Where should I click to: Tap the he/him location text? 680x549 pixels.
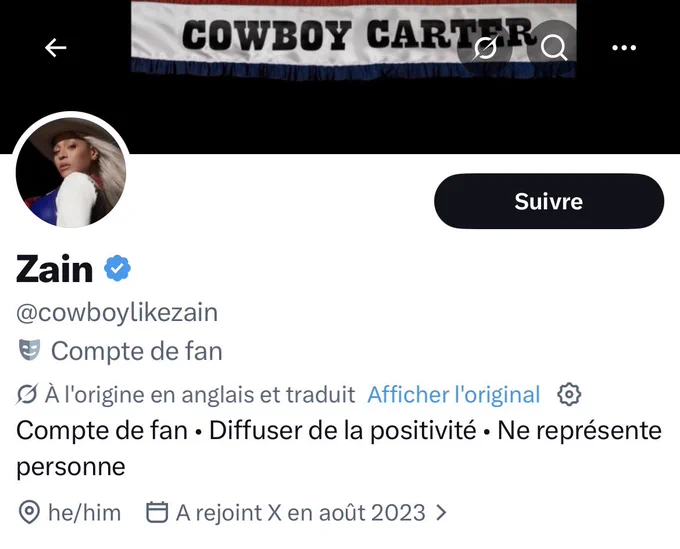tap(85, 513)
